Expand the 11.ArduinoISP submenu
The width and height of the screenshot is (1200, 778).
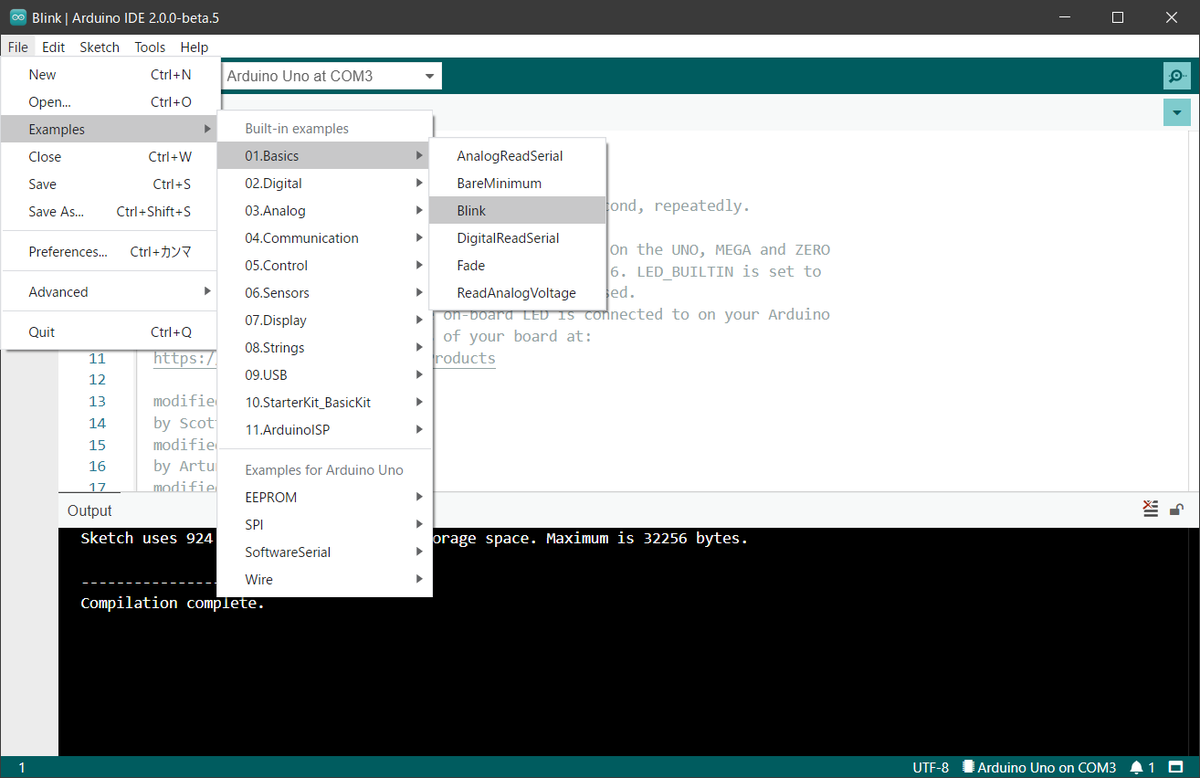(x=325, y=429)
